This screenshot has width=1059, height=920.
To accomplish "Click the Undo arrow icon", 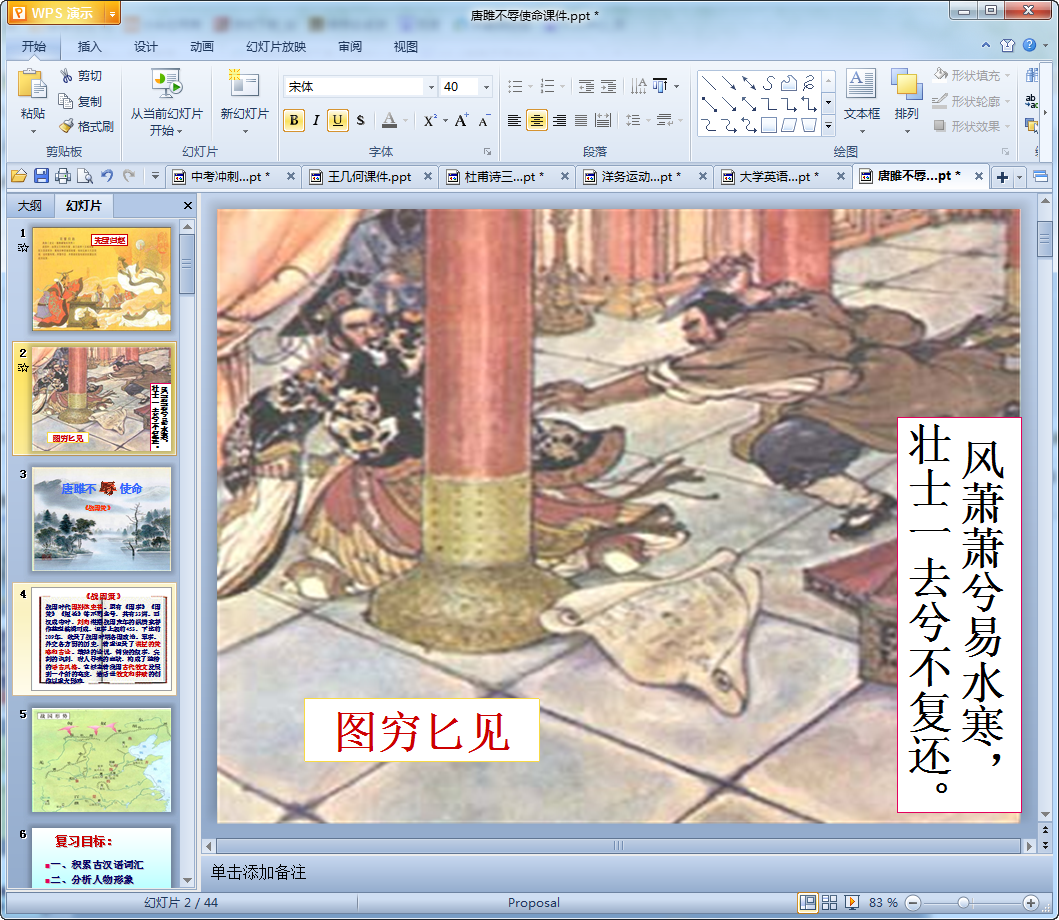I will tap(107, 176).
